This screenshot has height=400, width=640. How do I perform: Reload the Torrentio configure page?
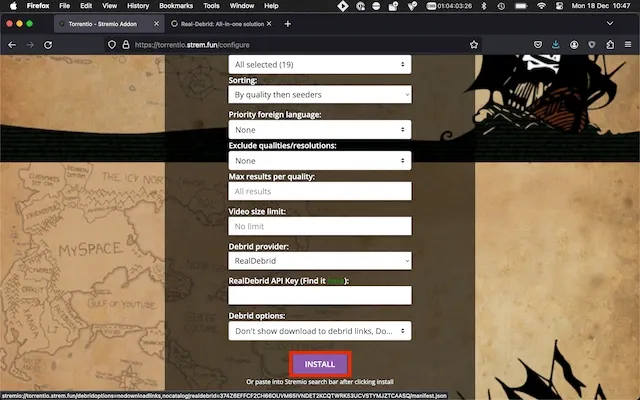[x=48, y=45]
